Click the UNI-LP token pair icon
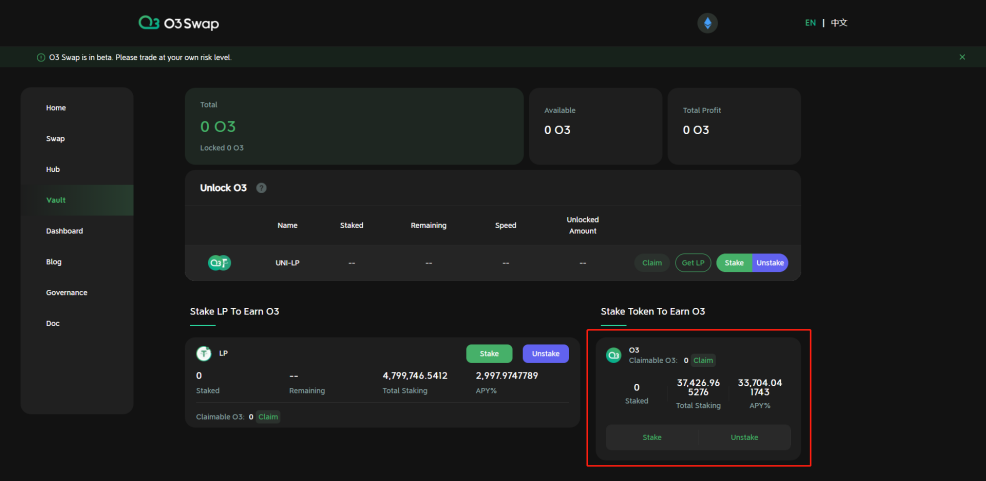 click(x=219, y=263)
